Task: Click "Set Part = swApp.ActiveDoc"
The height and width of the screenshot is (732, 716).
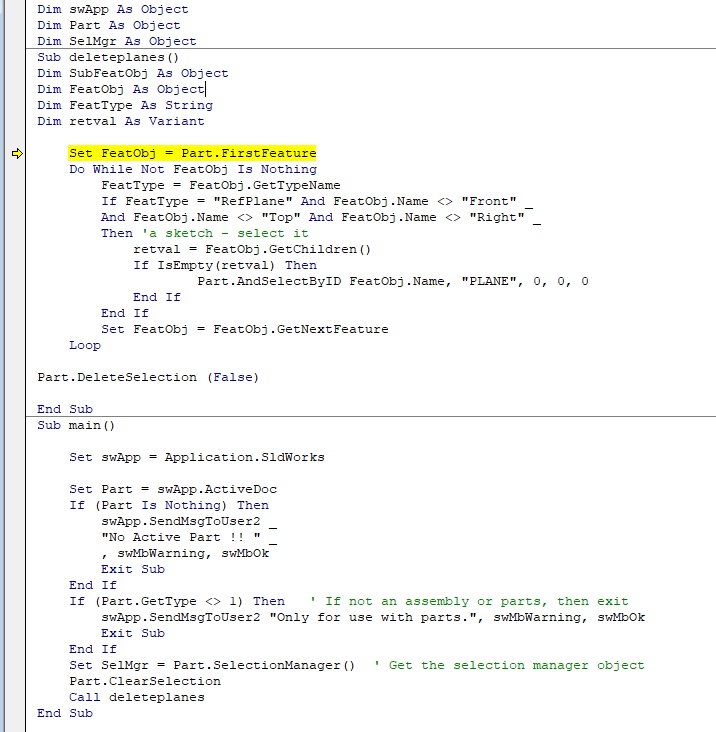Action: tap(173, 489)
